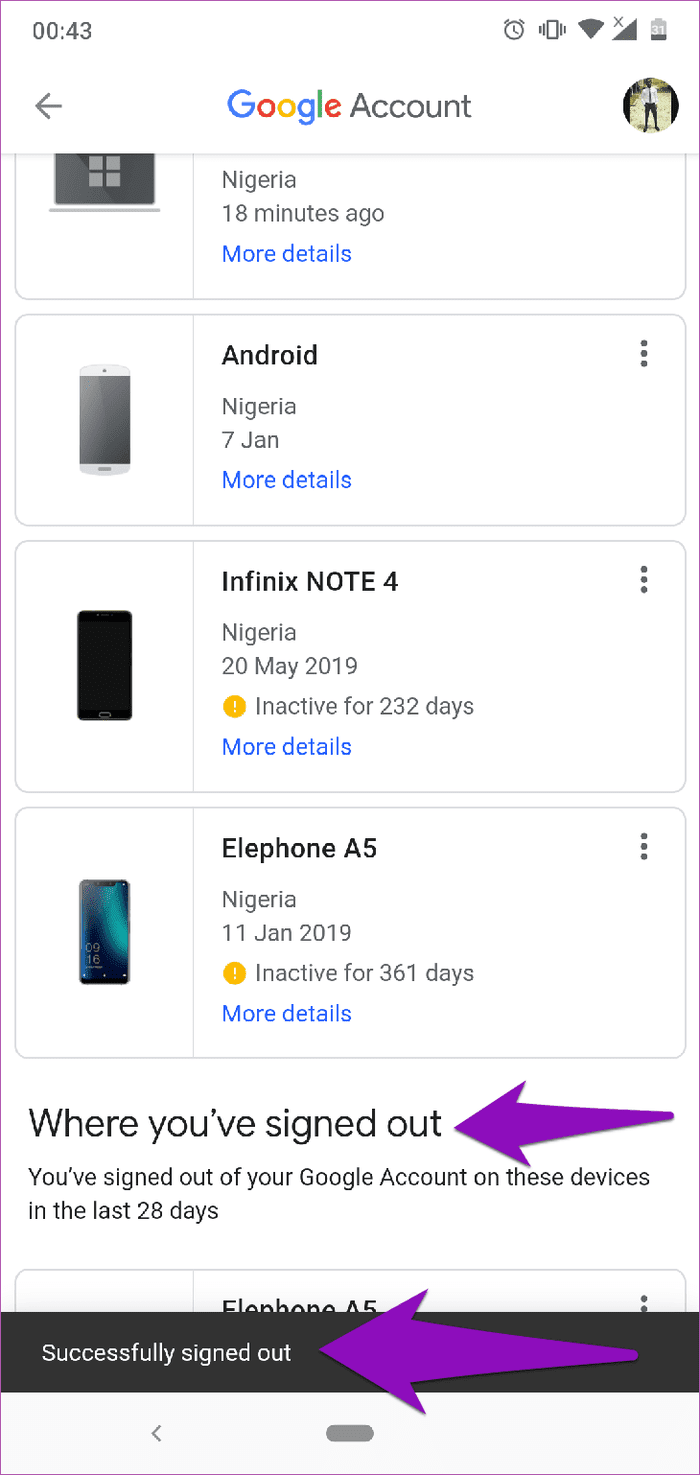Open the three-dot menu for Infinix NOTE 4
The height and width of the screenshot is (1475, 700).
[x=644, y=579]
